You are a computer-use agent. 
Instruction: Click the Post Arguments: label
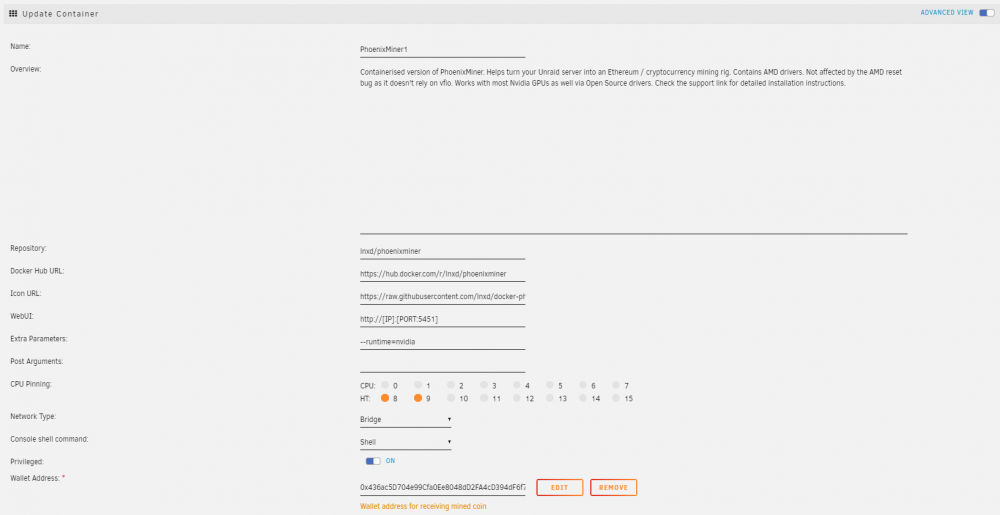[36, 361]
